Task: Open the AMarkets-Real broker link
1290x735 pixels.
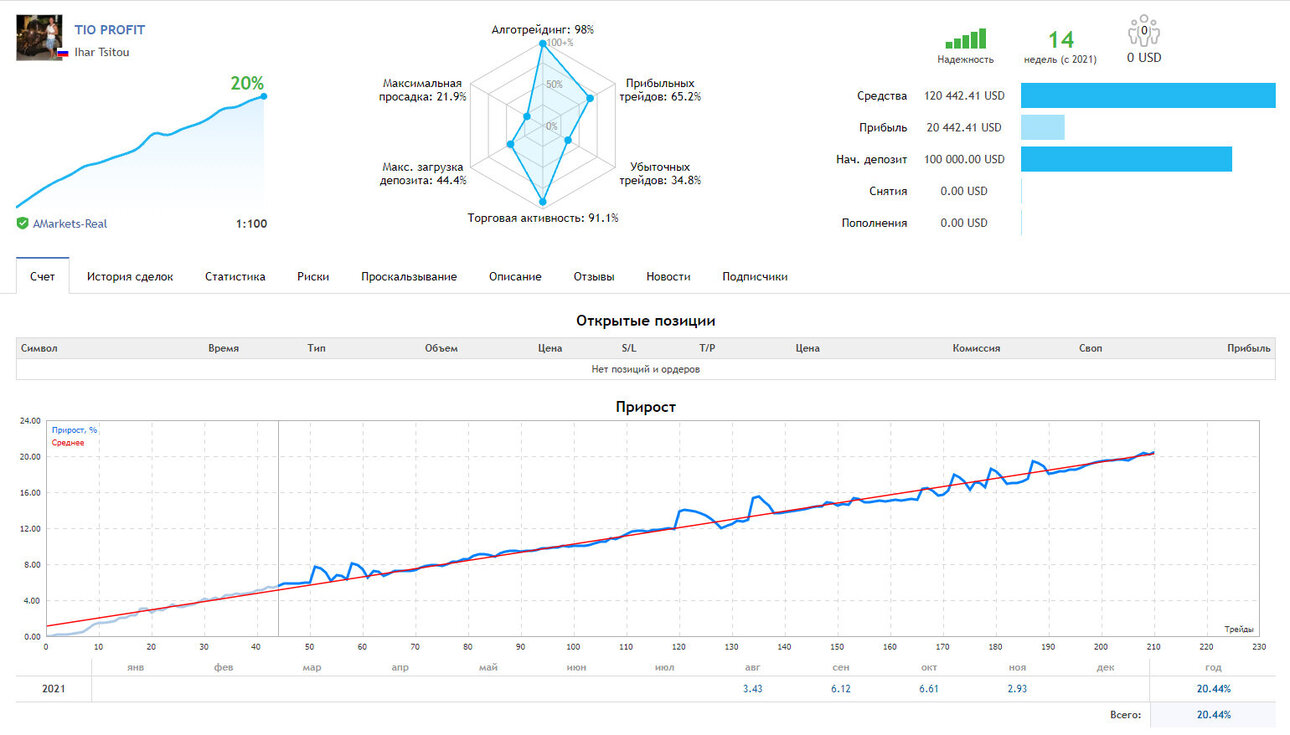Action: coord(70,224)
